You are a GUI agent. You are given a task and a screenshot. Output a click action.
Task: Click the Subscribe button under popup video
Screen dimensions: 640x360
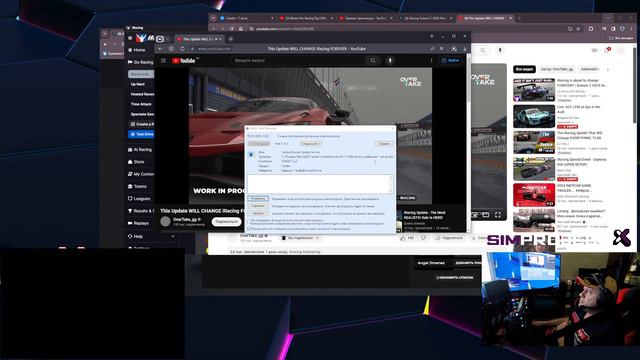click(x=227, y=222)
